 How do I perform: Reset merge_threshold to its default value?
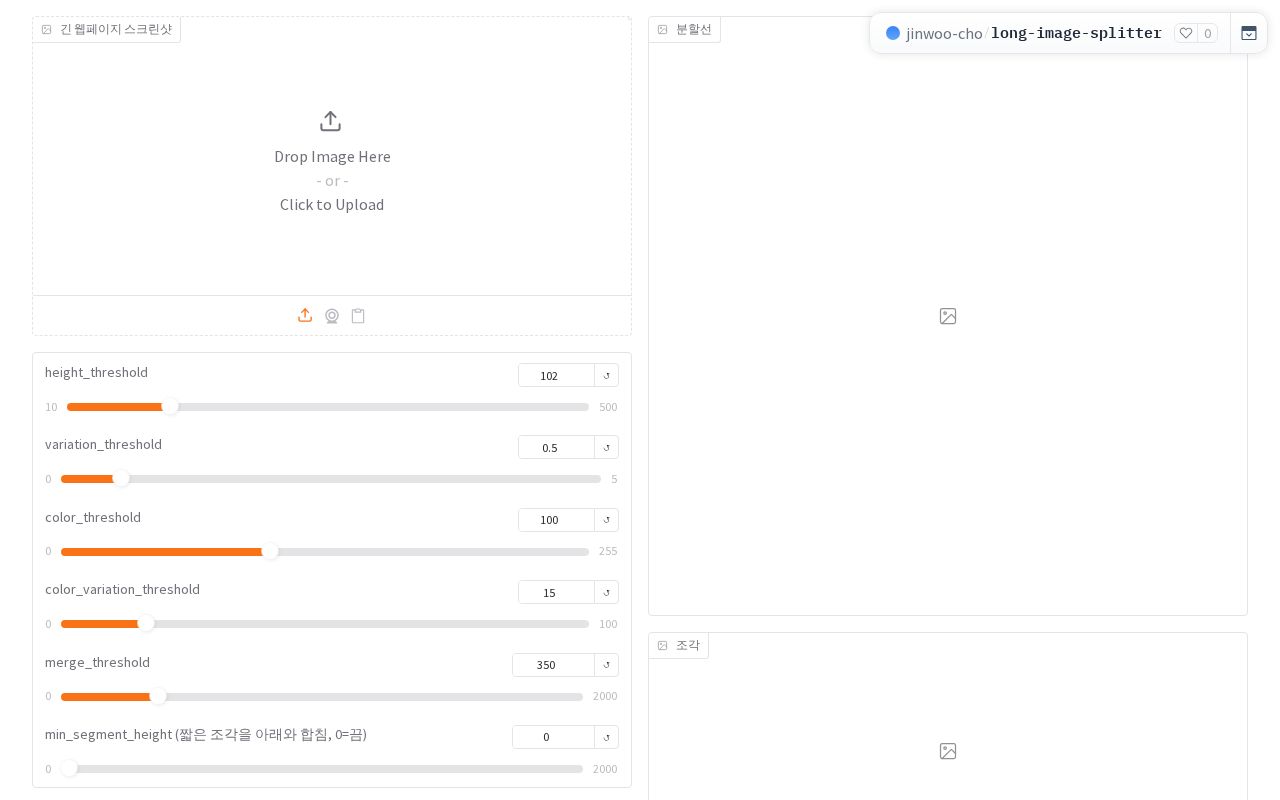pyautogui.click(x=606, y=665)
